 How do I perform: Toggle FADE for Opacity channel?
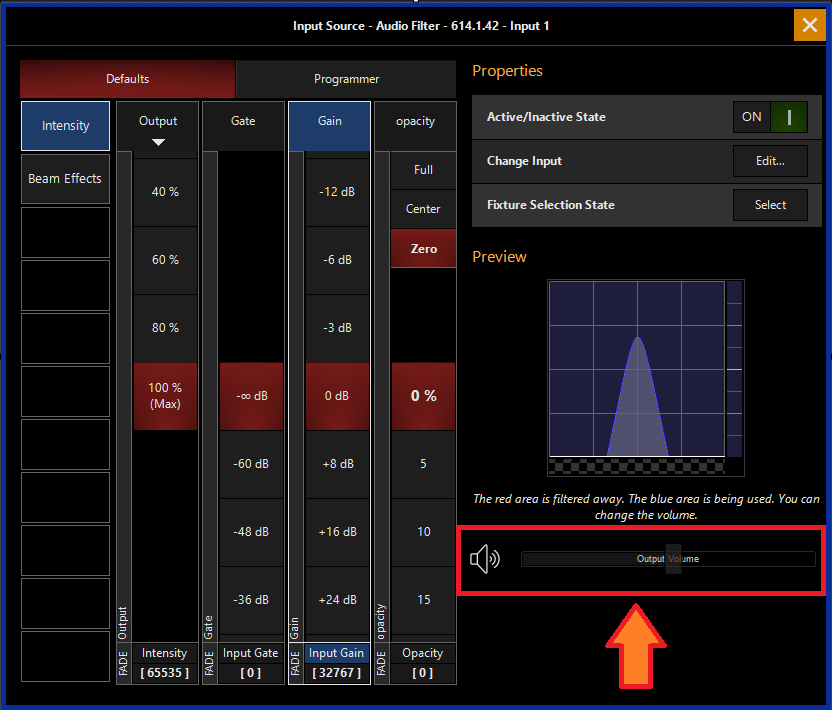(x=381, y=663)
